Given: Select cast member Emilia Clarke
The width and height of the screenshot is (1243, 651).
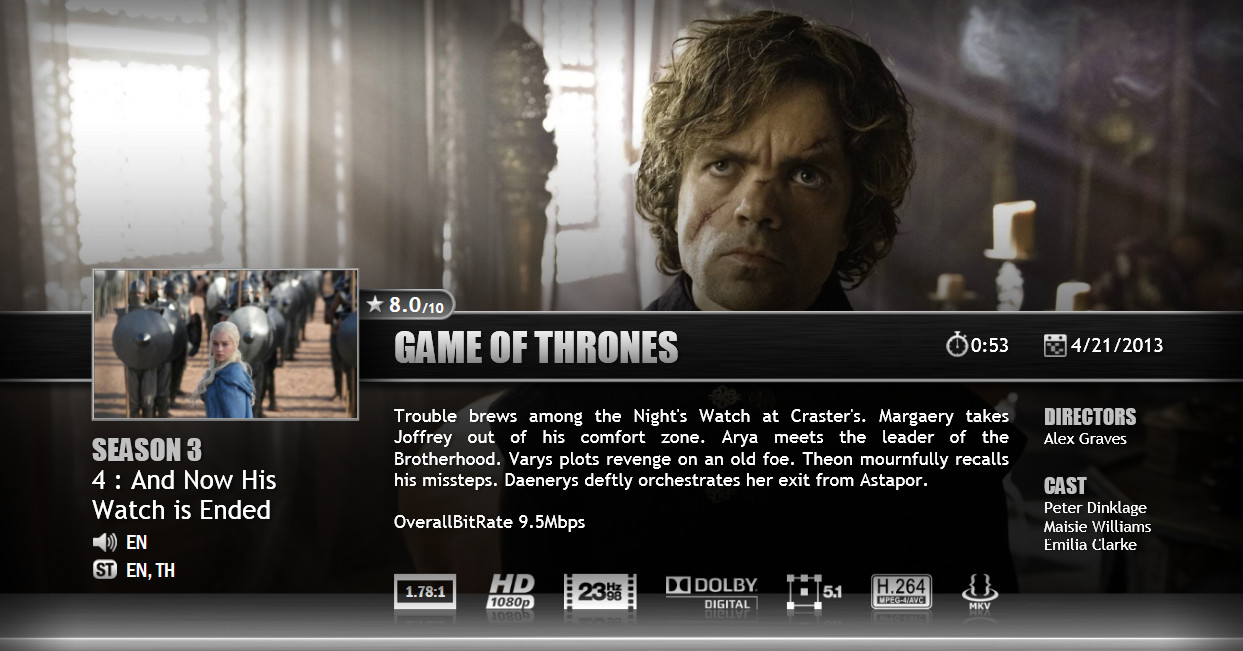Looking at the screenshot, I should pyautogui.click(x=1090, y=545).
